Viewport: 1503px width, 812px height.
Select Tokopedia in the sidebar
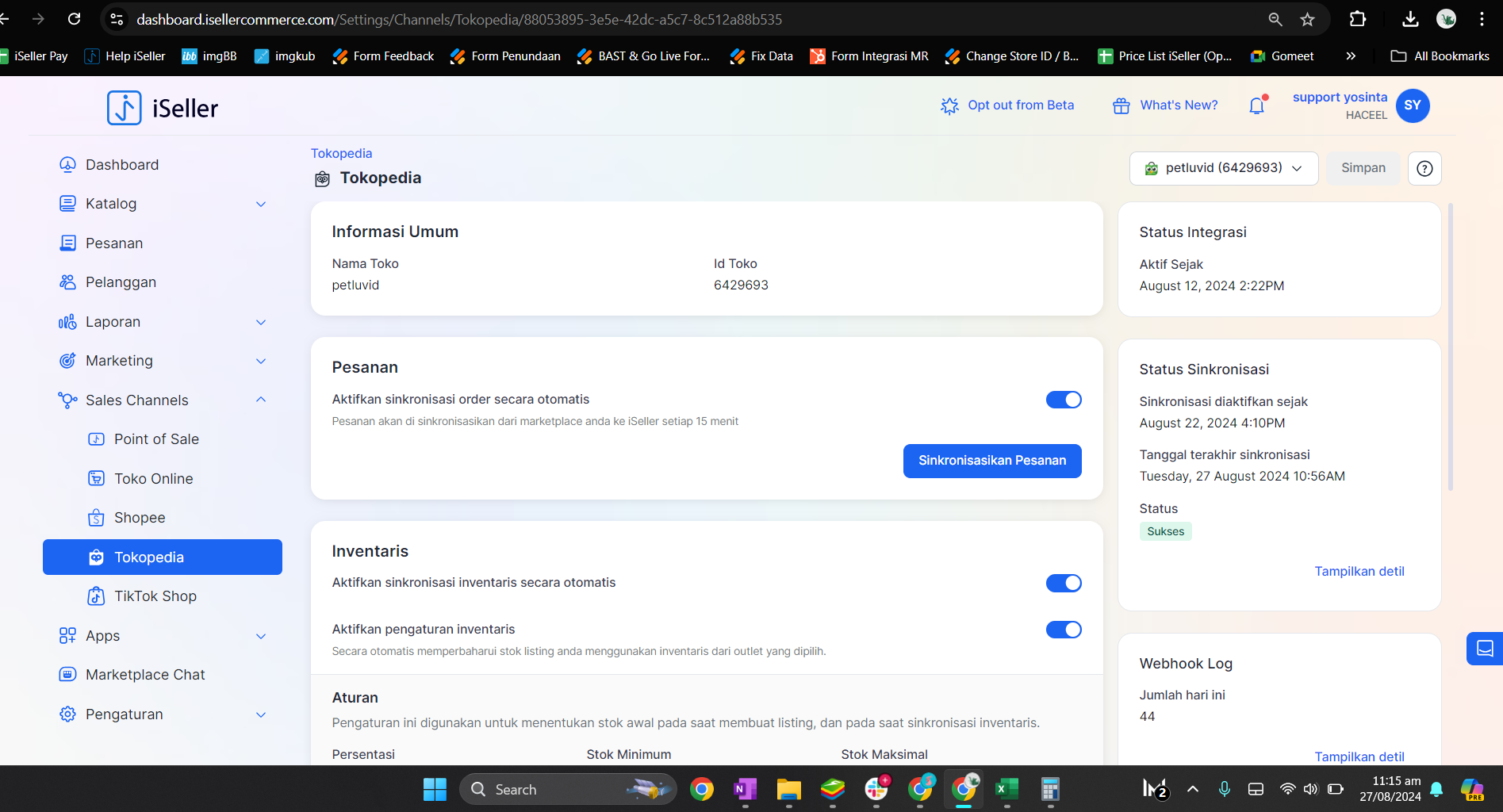pyautogui.click(x=163, y=557)
